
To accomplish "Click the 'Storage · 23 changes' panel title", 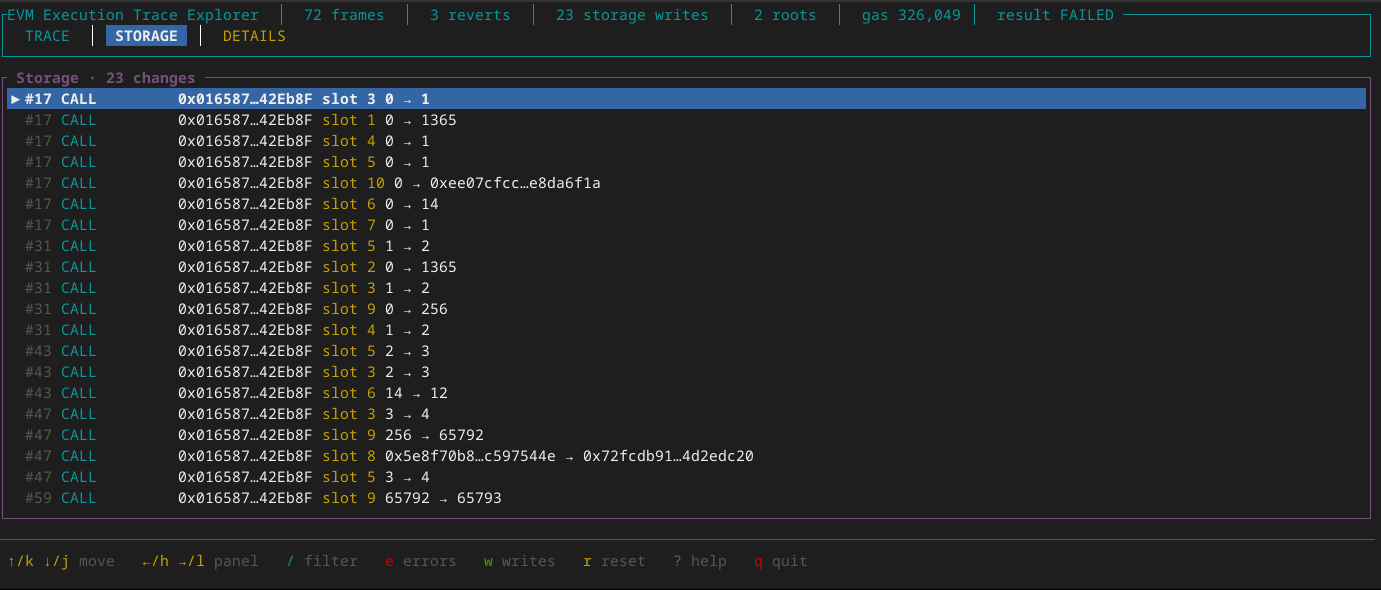I will tap(106, 78).
